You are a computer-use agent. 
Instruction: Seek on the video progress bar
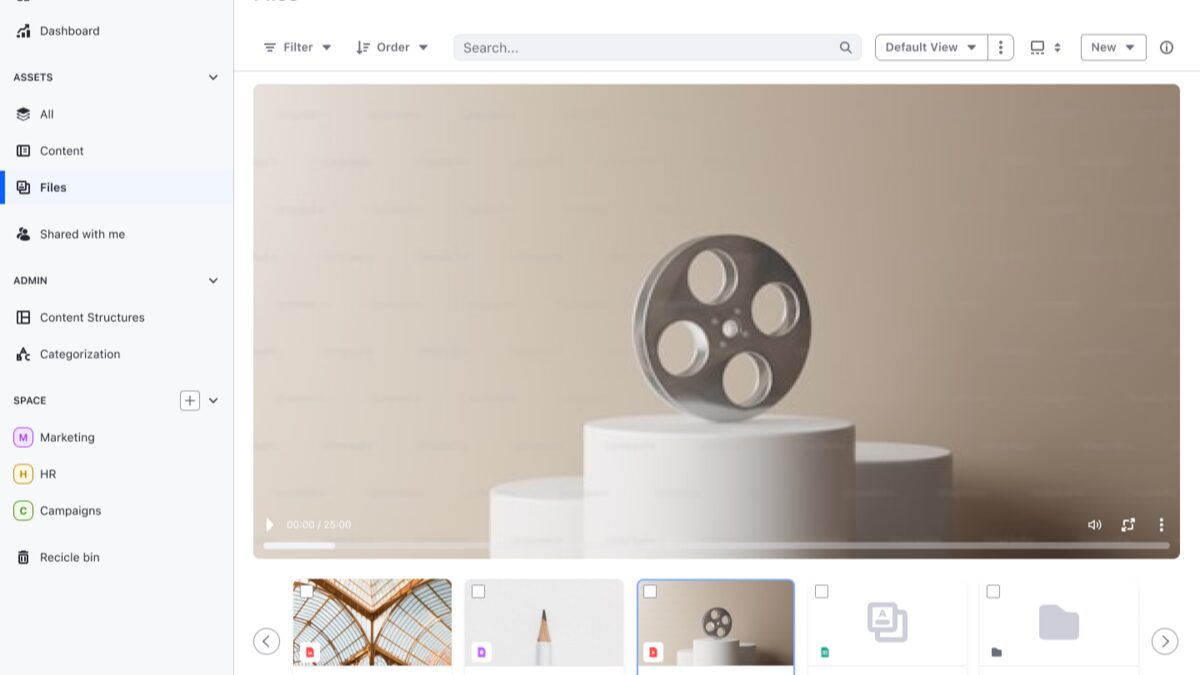click(716, 545)
